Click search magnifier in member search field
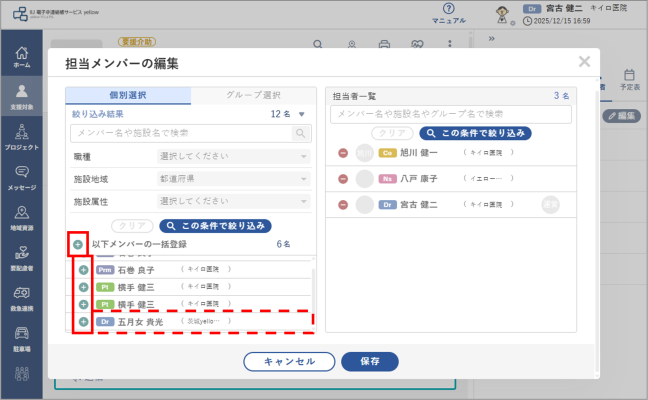Screen dimensions: 648x400 (300, 133)
